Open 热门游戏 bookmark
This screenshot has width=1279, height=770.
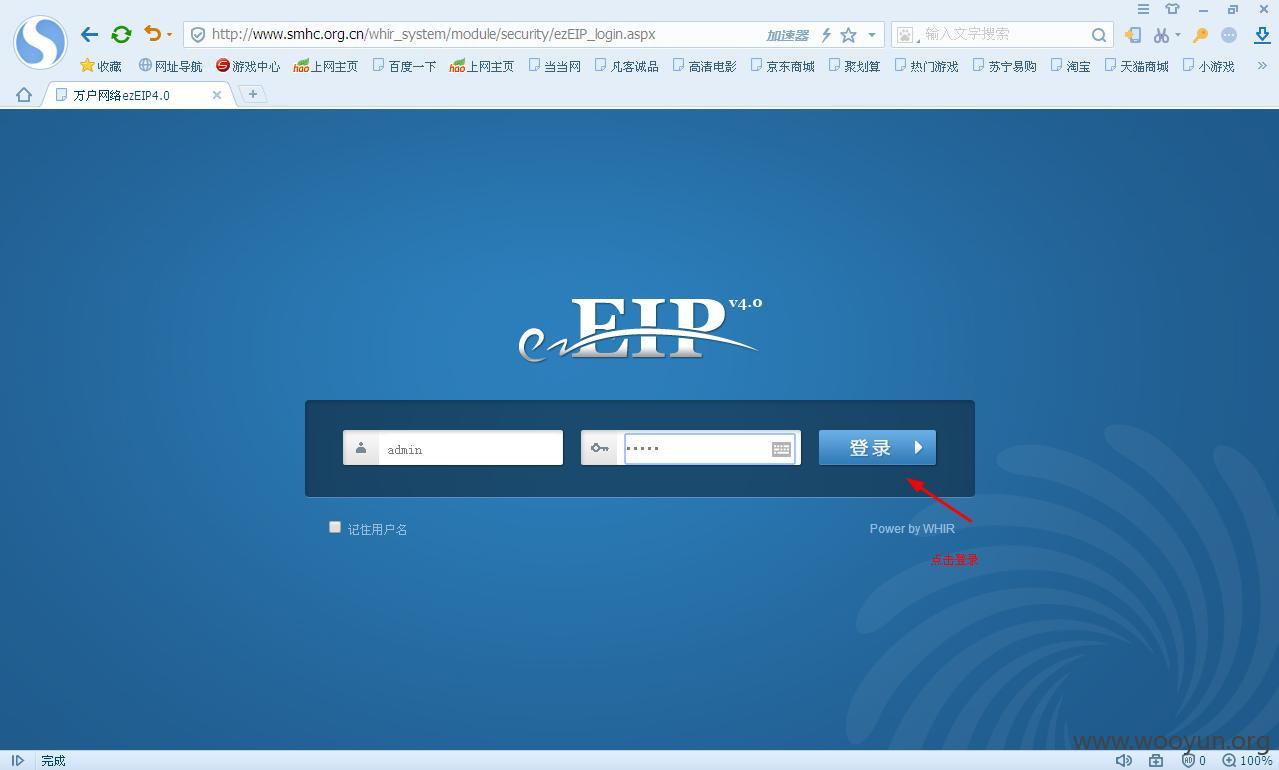[927, 66]
